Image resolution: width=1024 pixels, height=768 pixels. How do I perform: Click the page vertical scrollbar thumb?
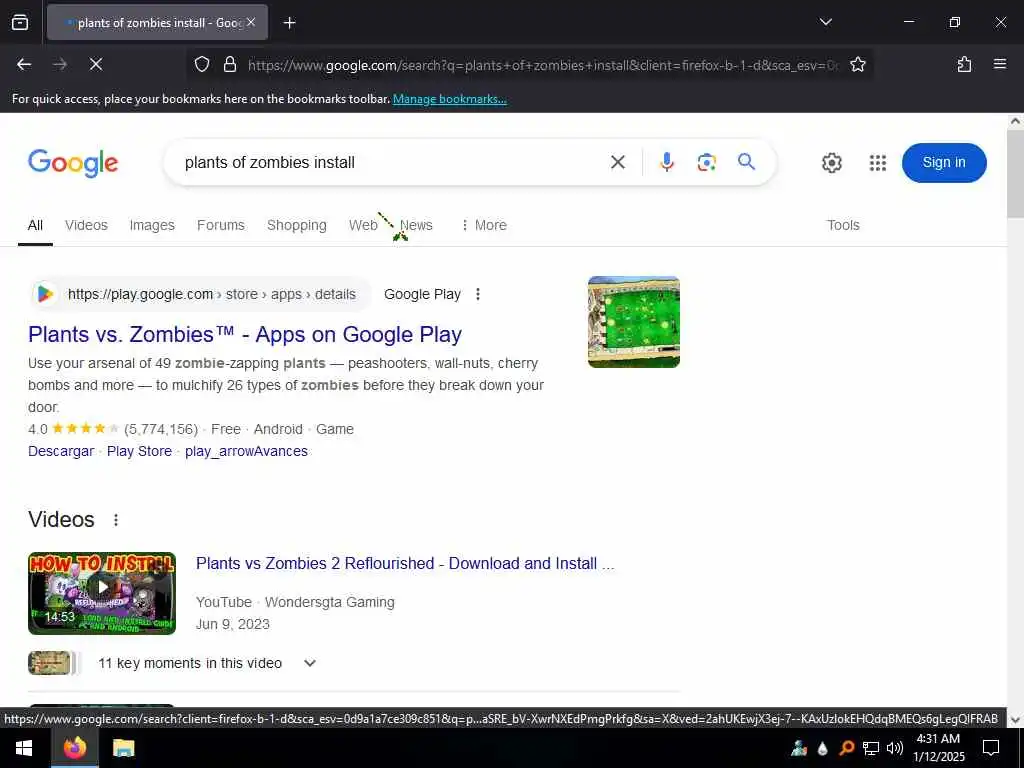pos(1015,174)
